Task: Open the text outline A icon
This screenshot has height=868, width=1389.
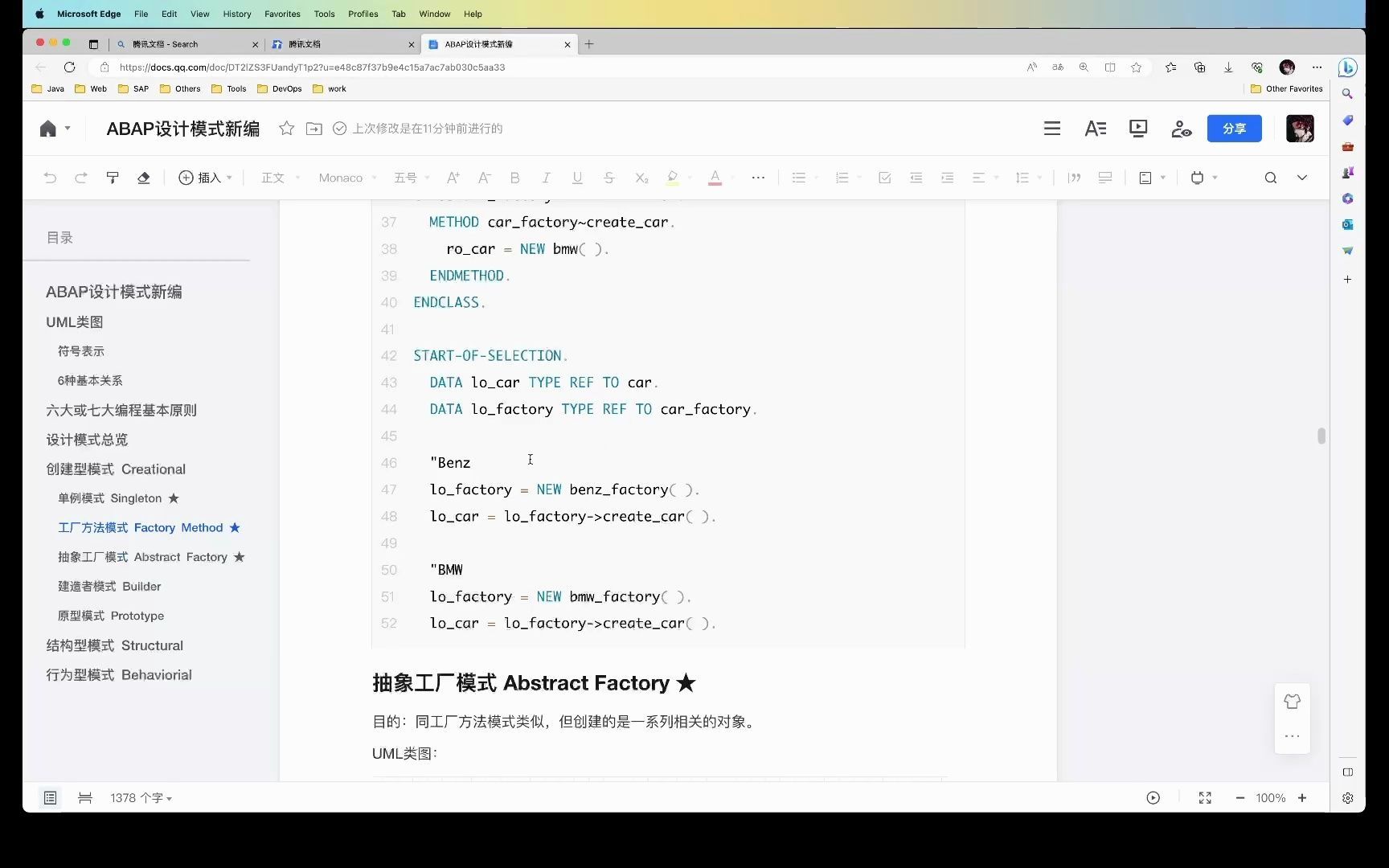Action: coord(1095,129)
